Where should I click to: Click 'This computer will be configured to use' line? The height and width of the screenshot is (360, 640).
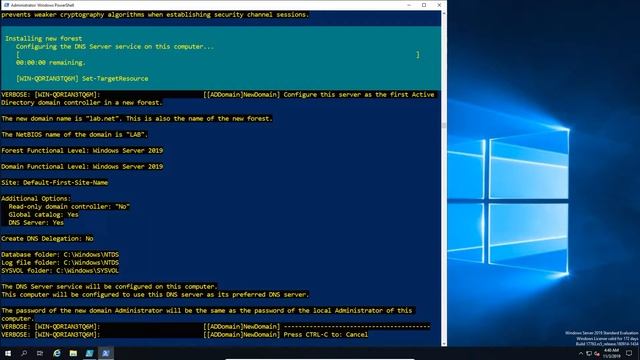pyautogui.click(x=155, y=294)
